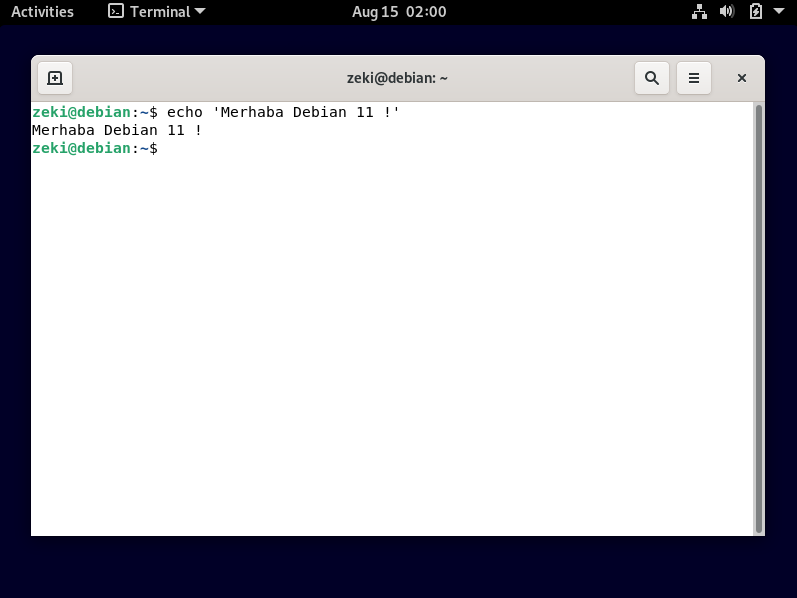The width and height of the screenshot is (797, 598).
Task: Click the volume speaker icon
Action: [x=727, y=12]
